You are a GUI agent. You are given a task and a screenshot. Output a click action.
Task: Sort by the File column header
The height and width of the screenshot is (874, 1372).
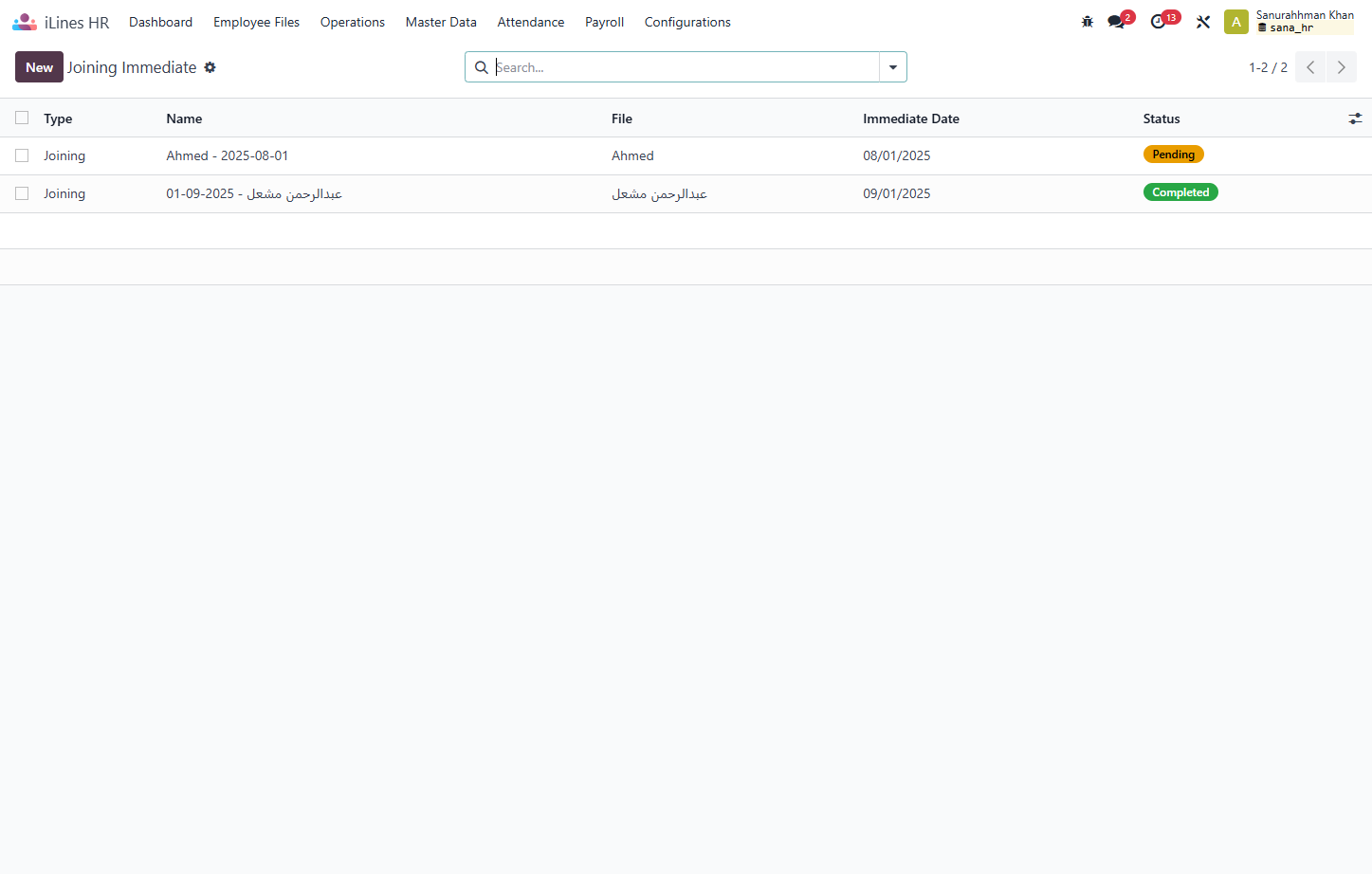pos(622,118)
